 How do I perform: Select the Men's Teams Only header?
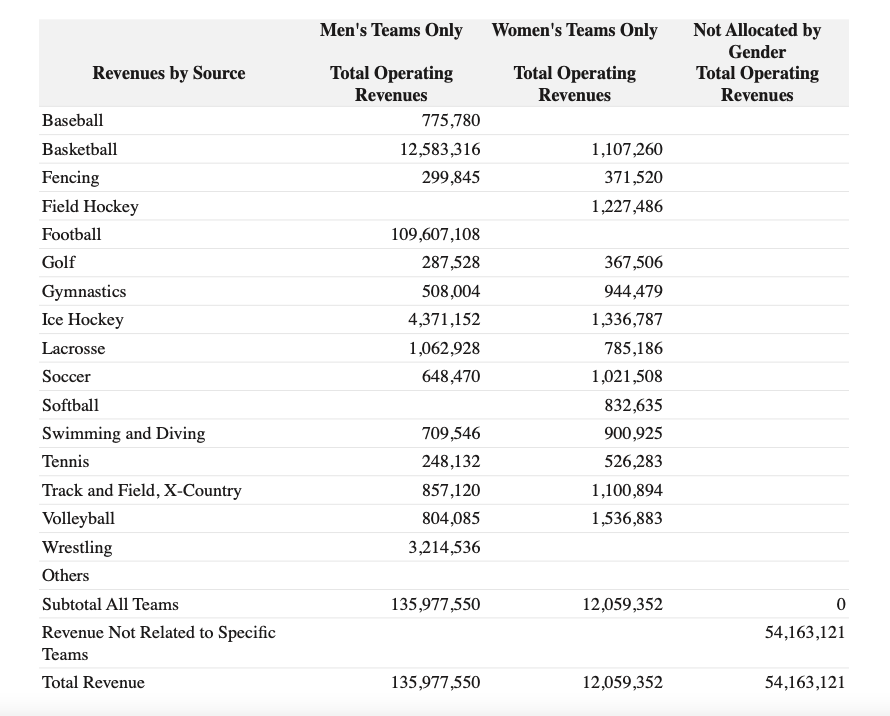(391, 30)
